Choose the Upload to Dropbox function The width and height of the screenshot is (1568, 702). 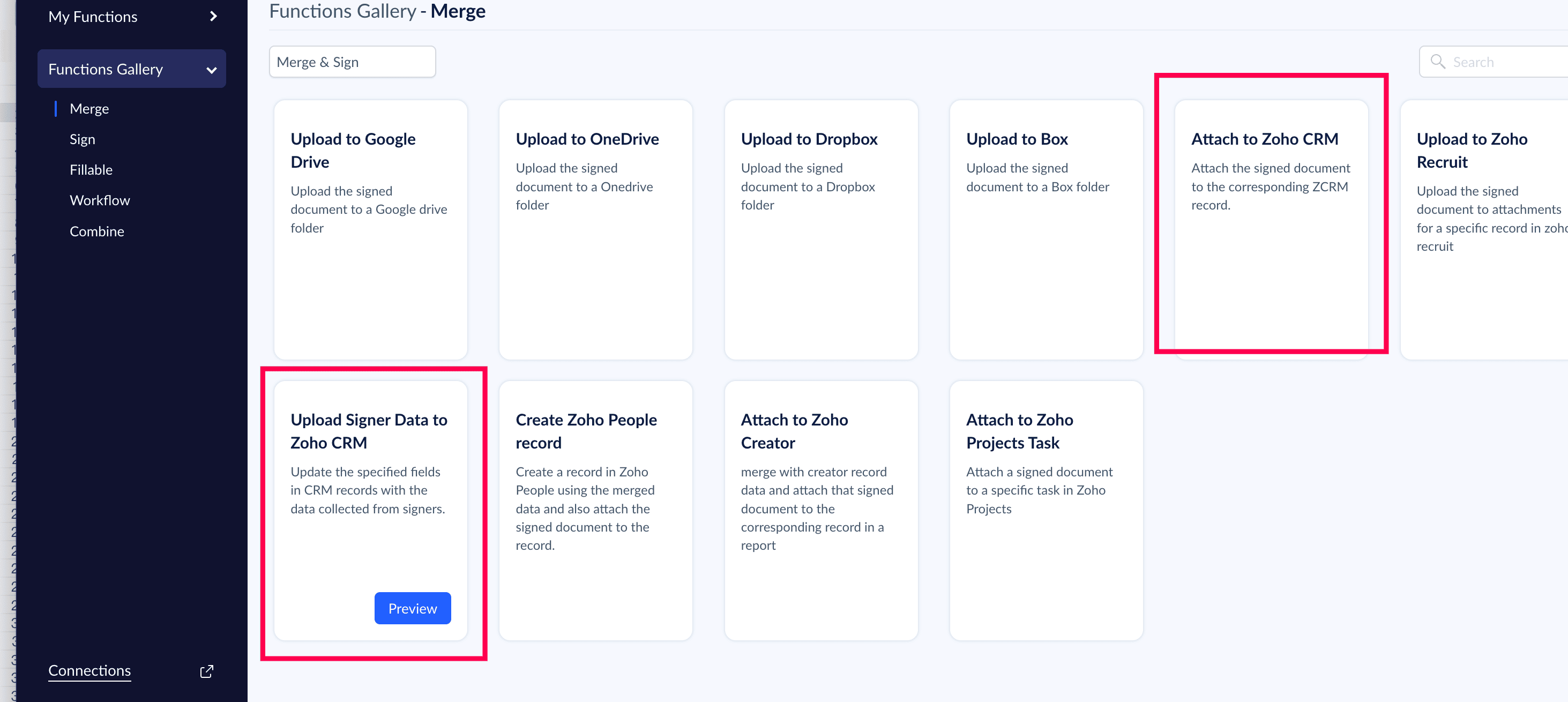point(820,229)
